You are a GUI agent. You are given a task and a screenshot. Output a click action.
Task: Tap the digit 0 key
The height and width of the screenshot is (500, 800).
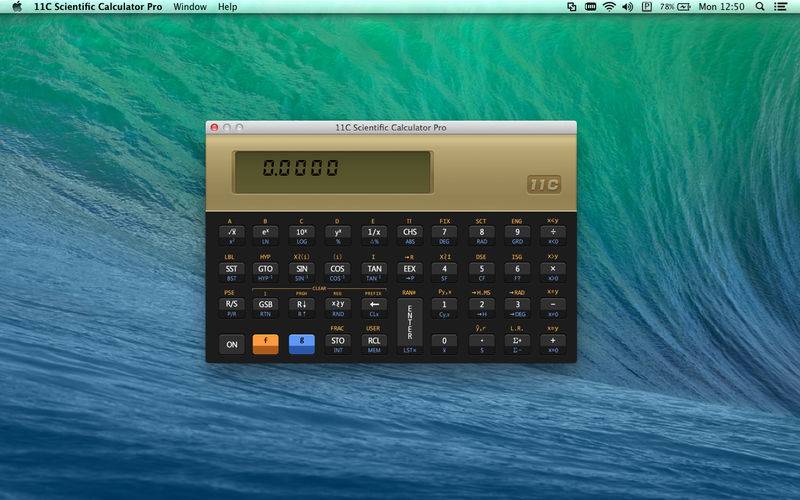point(444,344)
